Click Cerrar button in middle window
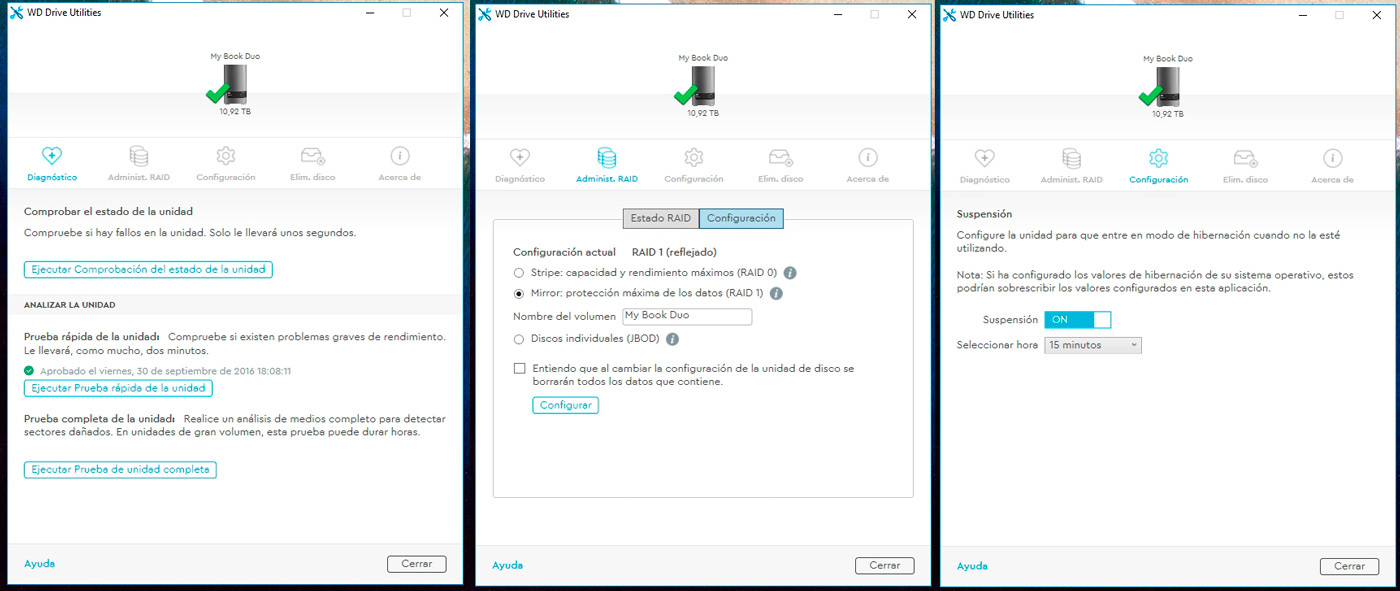 [885, 566]
